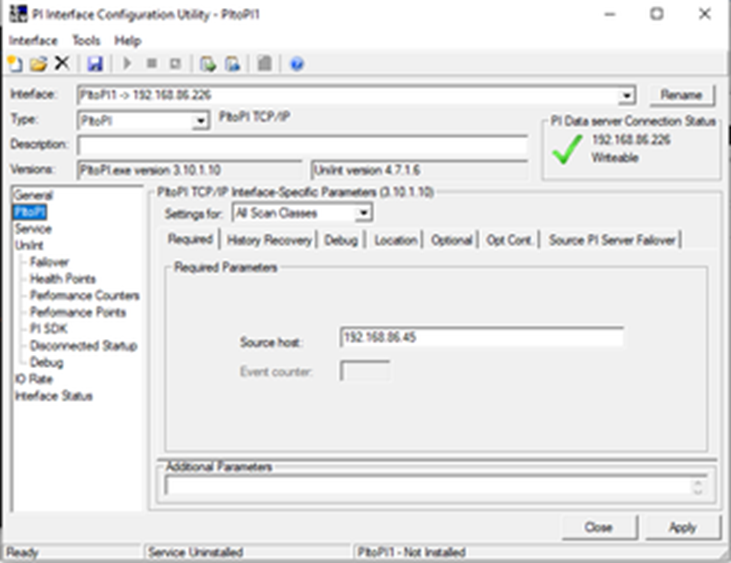Image resolution: width=731 pixels, height=563 pixels.
Task: Click the UniInt version 4.7.1.6 field
Action: point(420,170)
